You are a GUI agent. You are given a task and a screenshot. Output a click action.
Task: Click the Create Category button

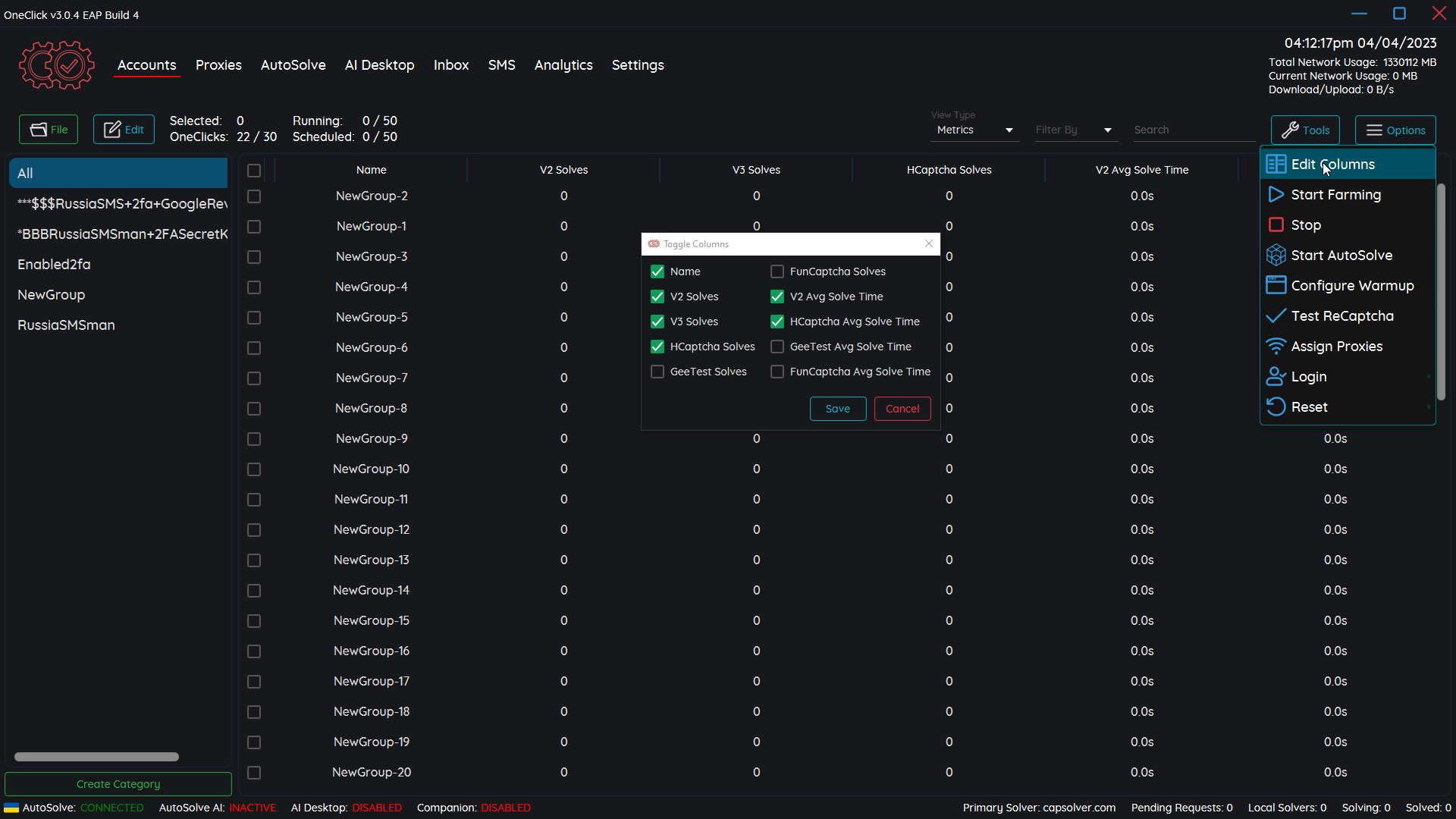coord(118,784)
